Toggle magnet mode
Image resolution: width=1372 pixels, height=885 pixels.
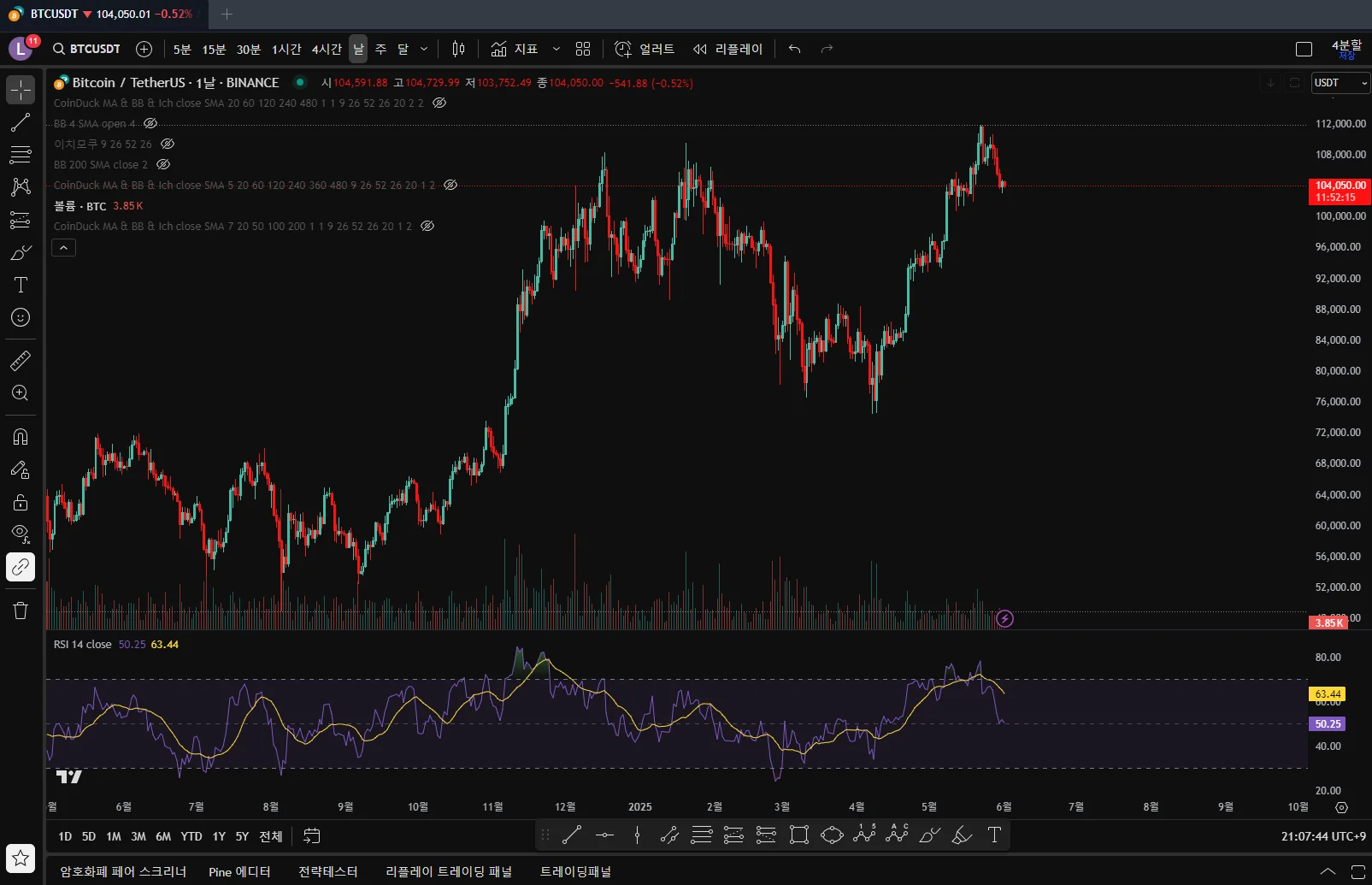tap(21, 437)
